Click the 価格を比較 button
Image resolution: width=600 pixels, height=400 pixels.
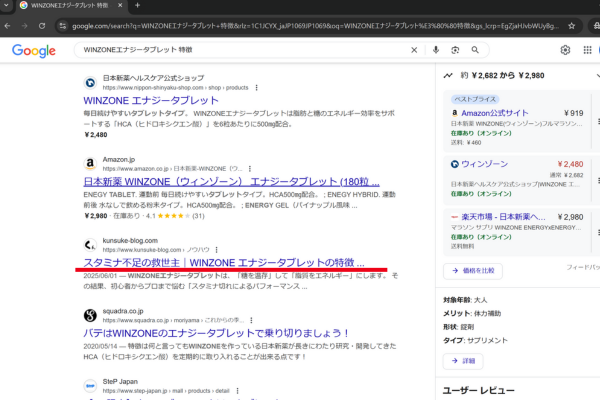(x=473, y=271)
